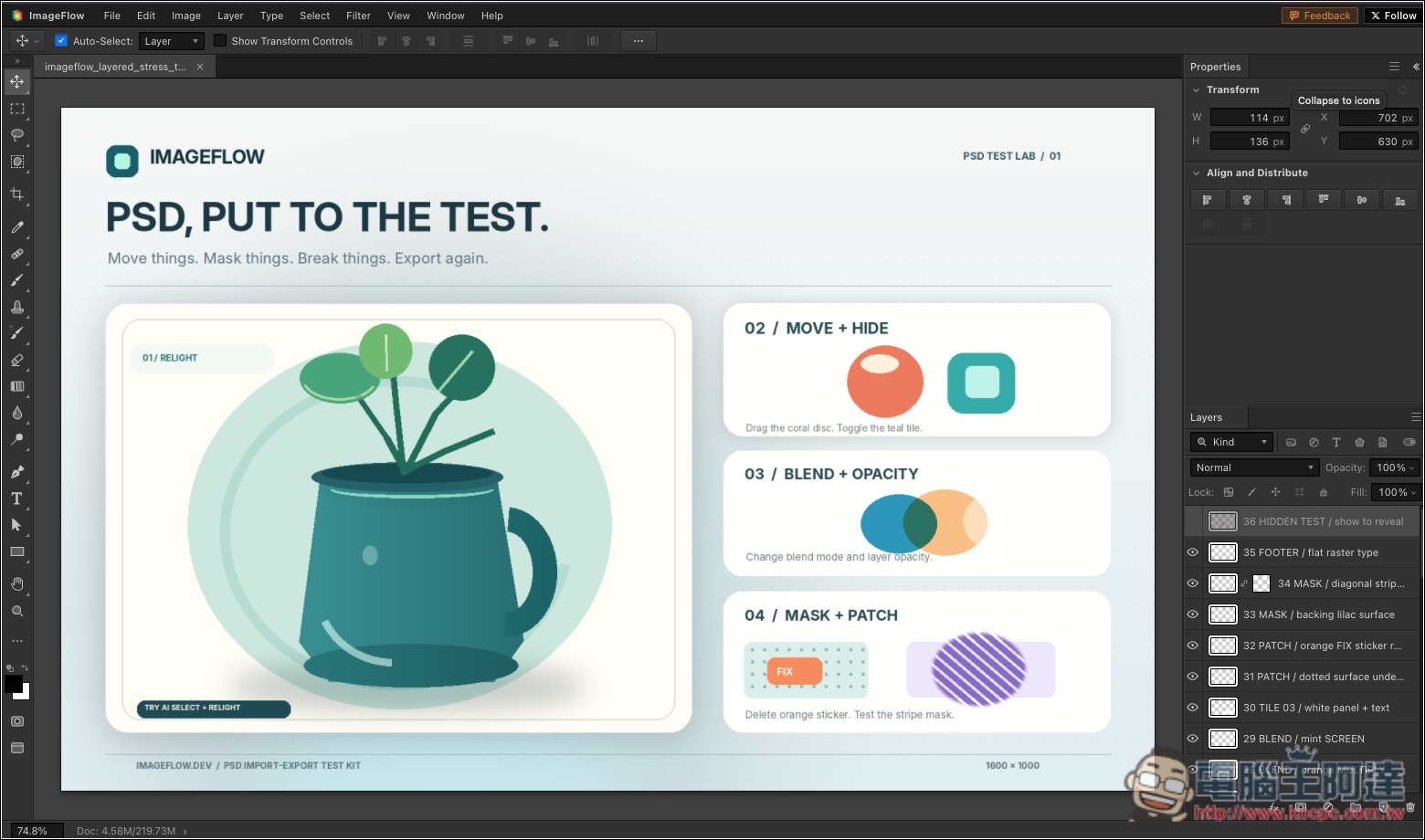Click the background color swatch
The height and width of the screenshot is (840, 1425).
[24, 693]
